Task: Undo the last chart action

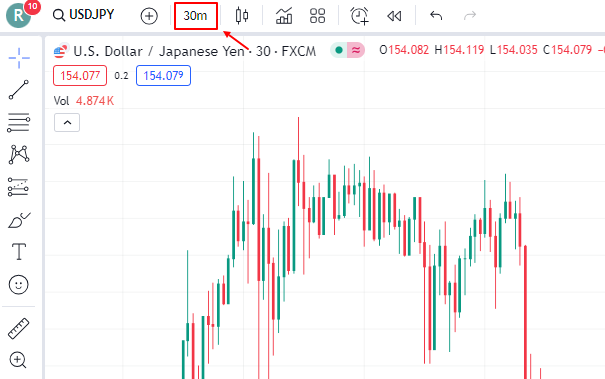Action: click(436, 16)
